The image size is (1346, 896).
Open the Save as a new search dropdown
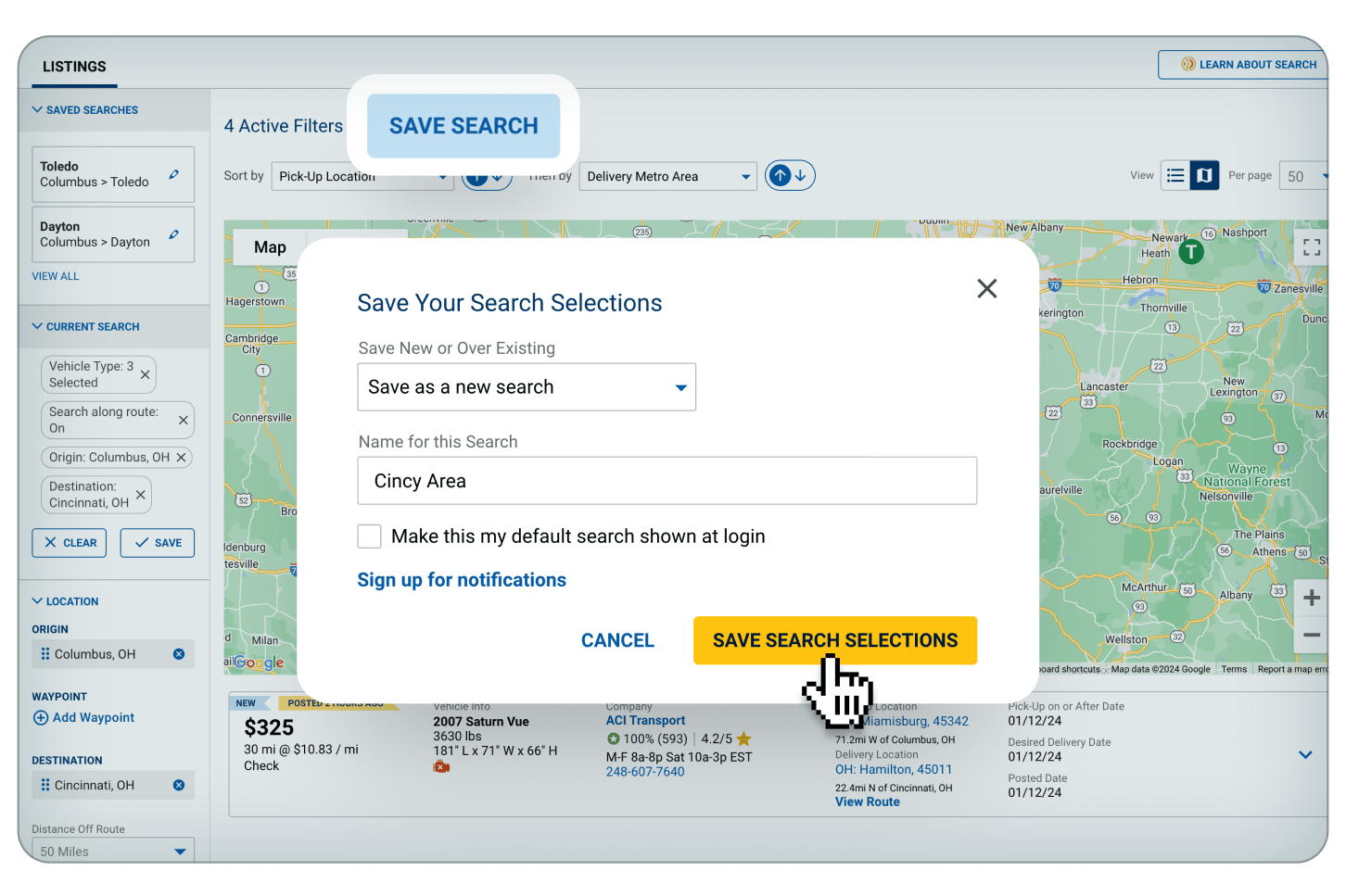(527, 387)
